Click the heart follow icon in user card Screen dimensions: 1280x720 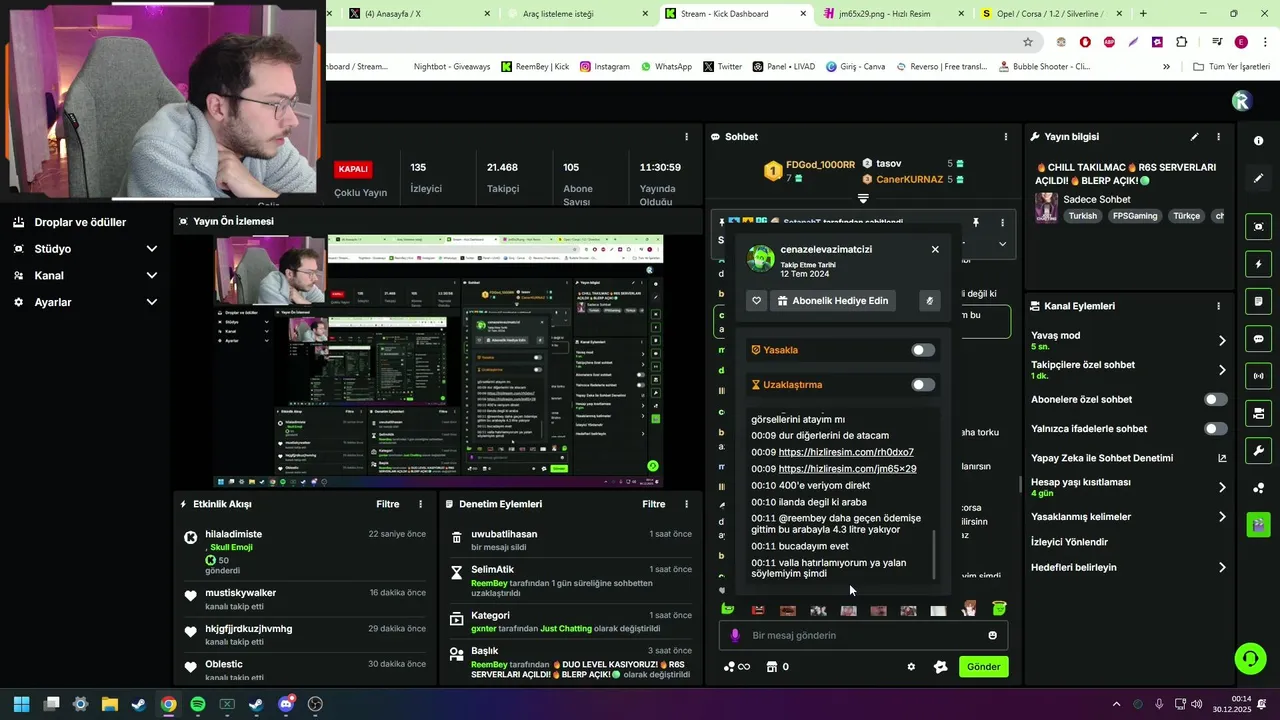click(757, 300)
